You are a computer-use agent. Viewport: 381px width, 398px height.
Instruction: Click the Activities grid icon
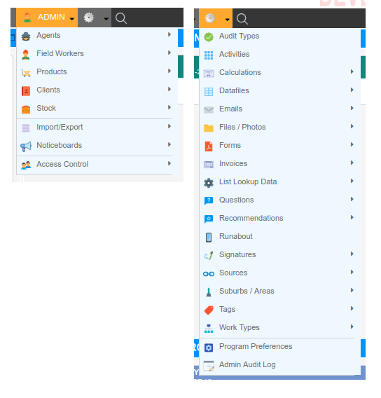tap(209, 55)
